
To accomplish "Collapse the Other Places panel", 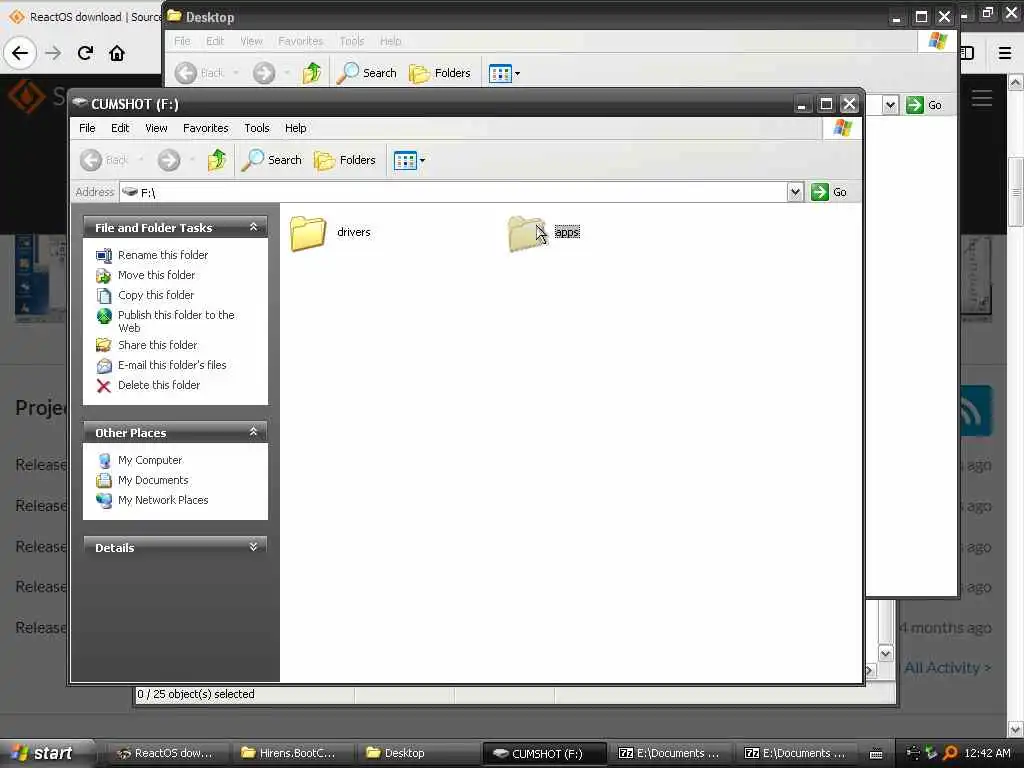I will tap(253, 432).
